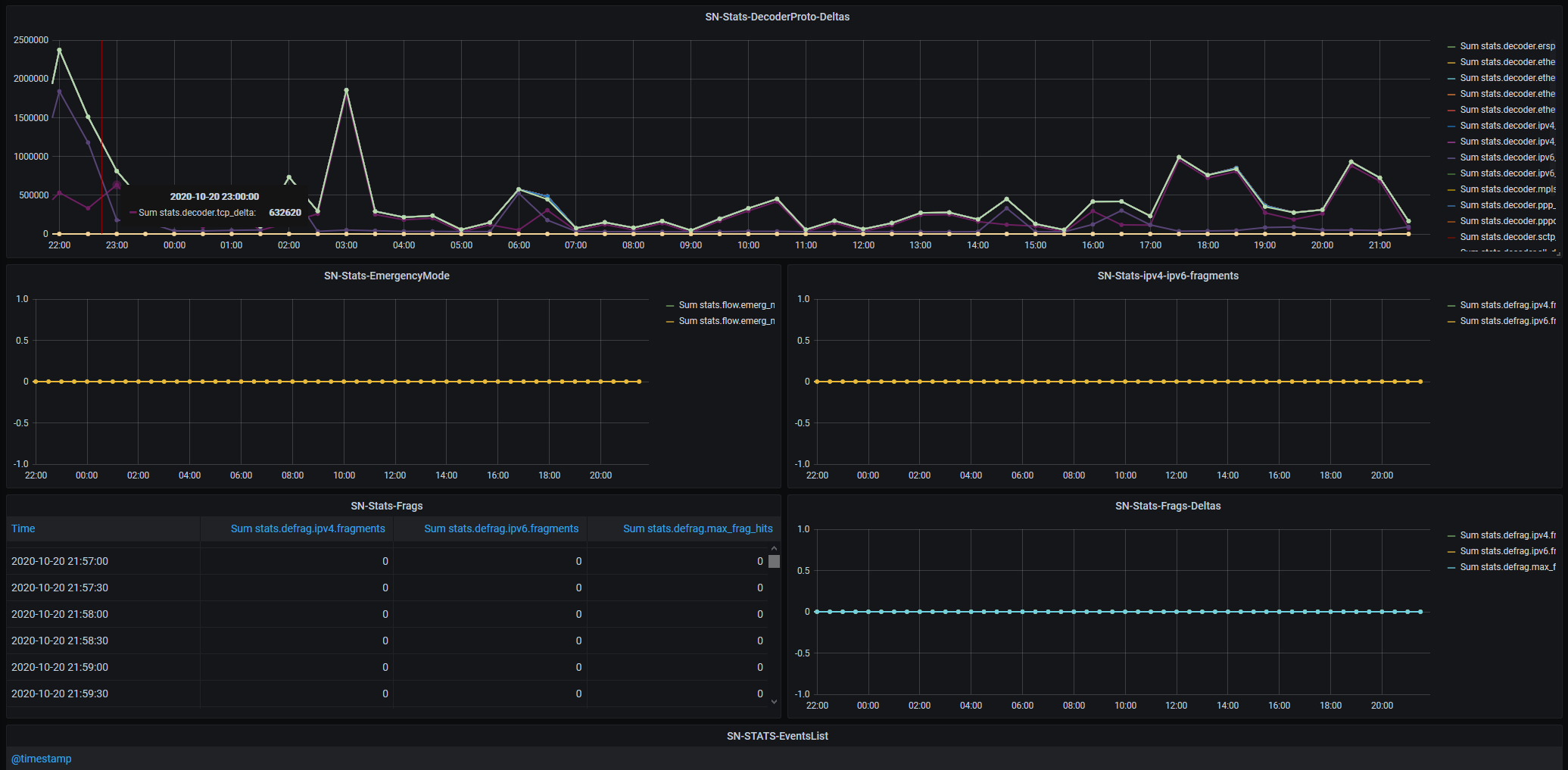Open the SN-Stats-DecoderProto-Deltas panel title menu
1568x770 pixels.
coord(777,17)
